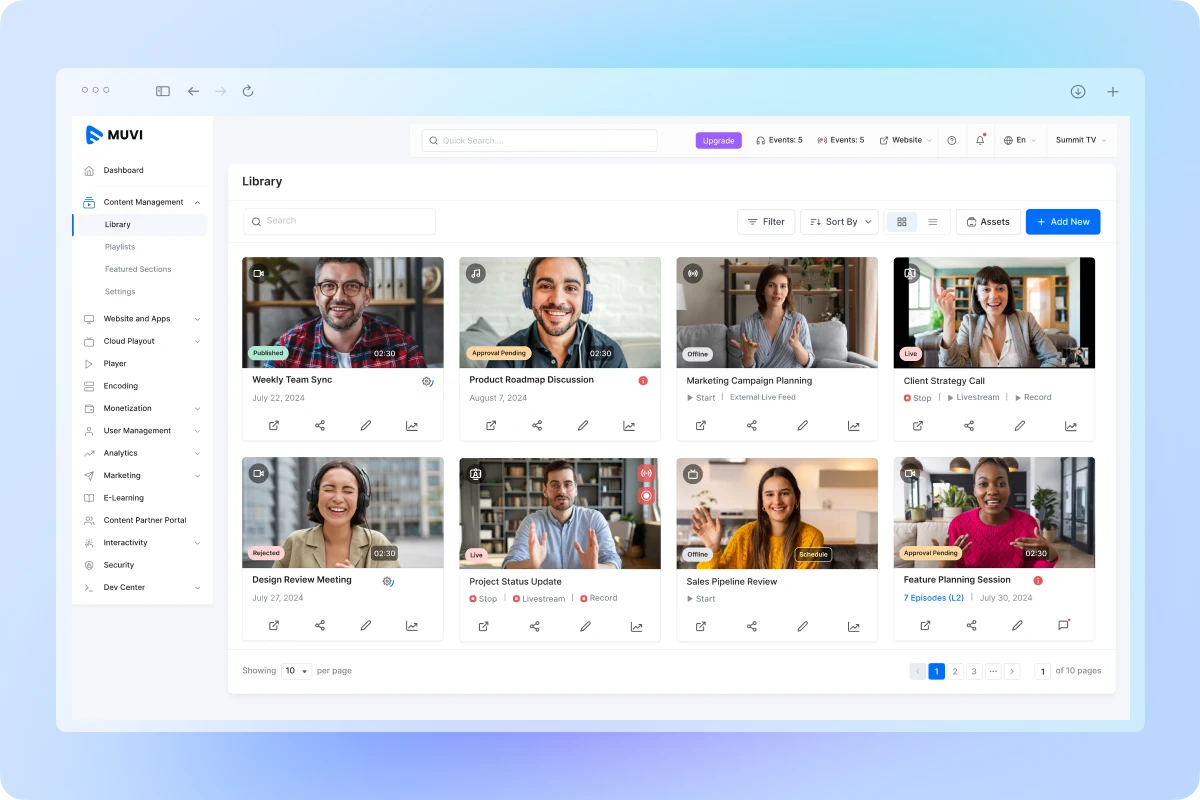
Task: Click the settings gear on Weekly Team Sync
Action: coord(427,381)
